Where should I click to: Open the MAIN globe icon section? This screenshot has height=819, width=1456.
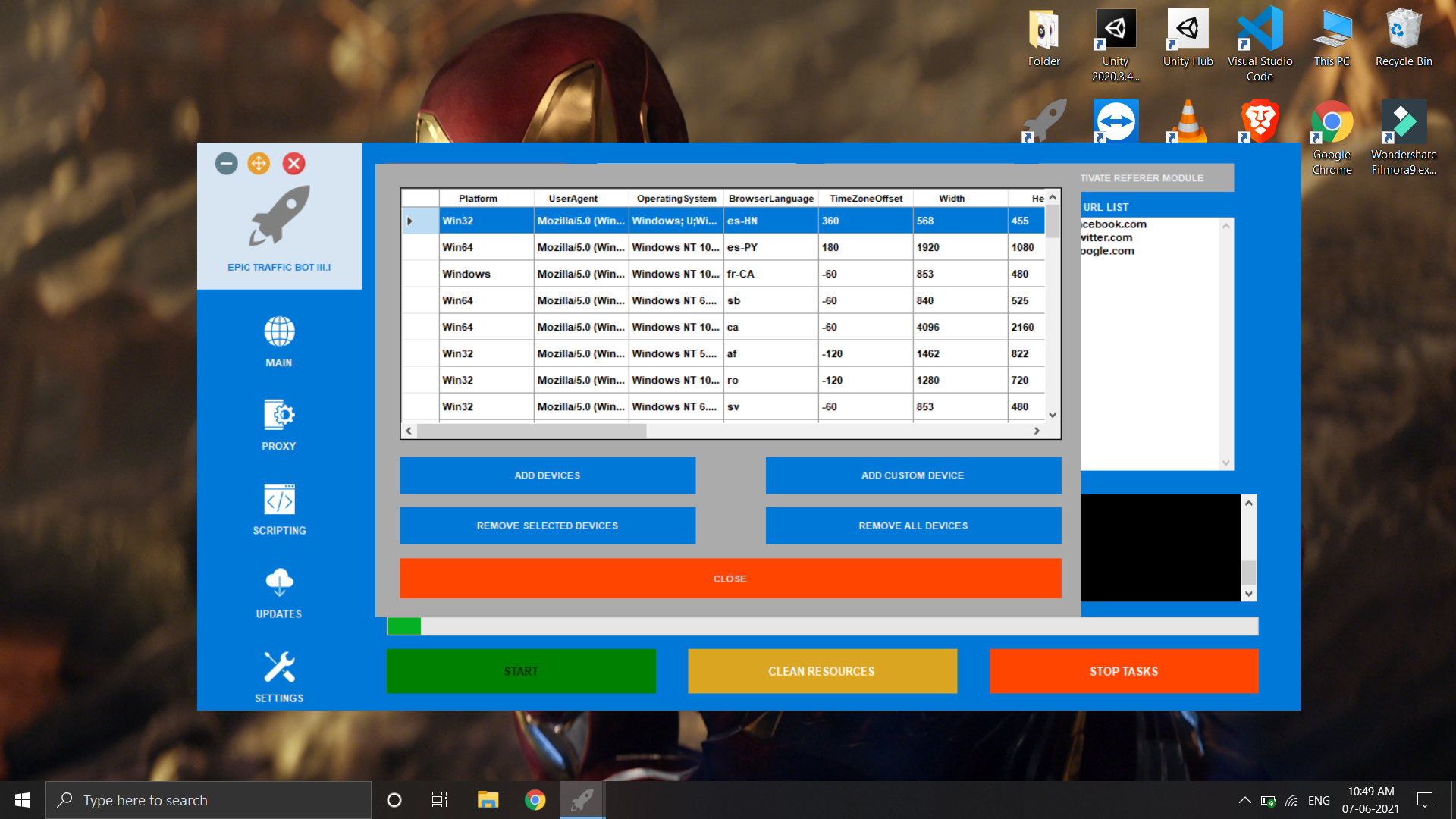coord(279,332)
